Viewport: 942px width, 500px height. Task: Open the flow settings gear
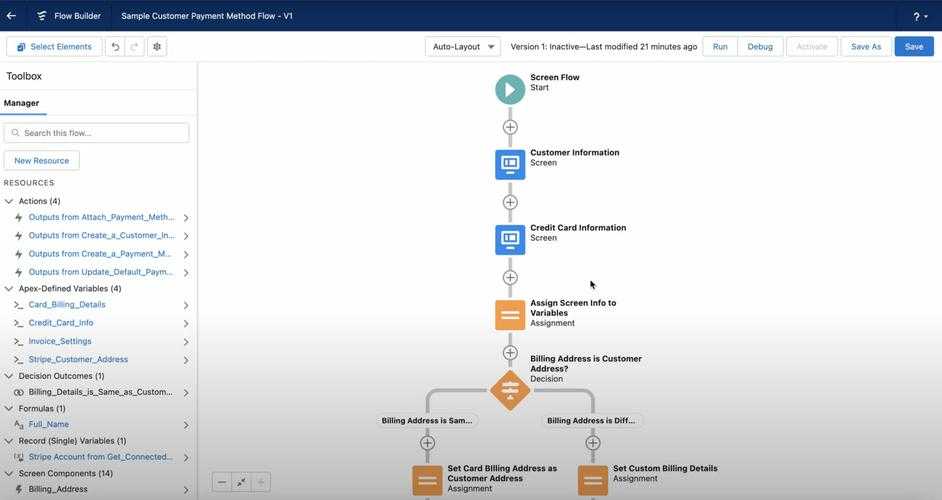tap(157, 47)
